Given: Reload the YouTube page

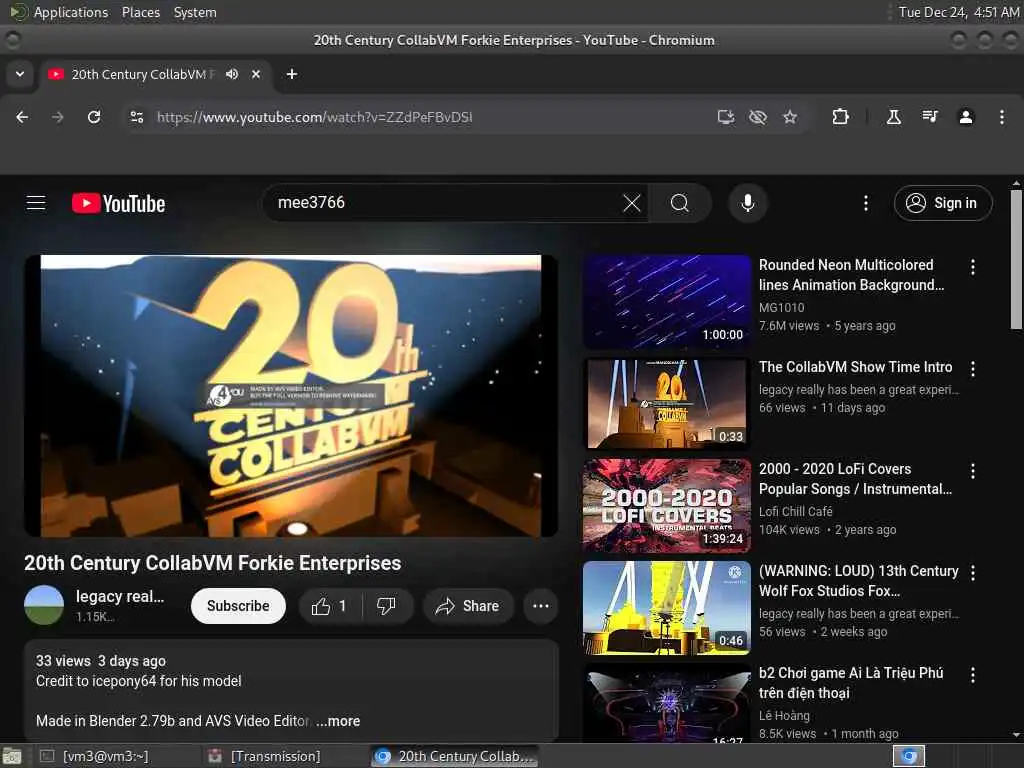Looking at the screenshot, I should tap(94, 117).
